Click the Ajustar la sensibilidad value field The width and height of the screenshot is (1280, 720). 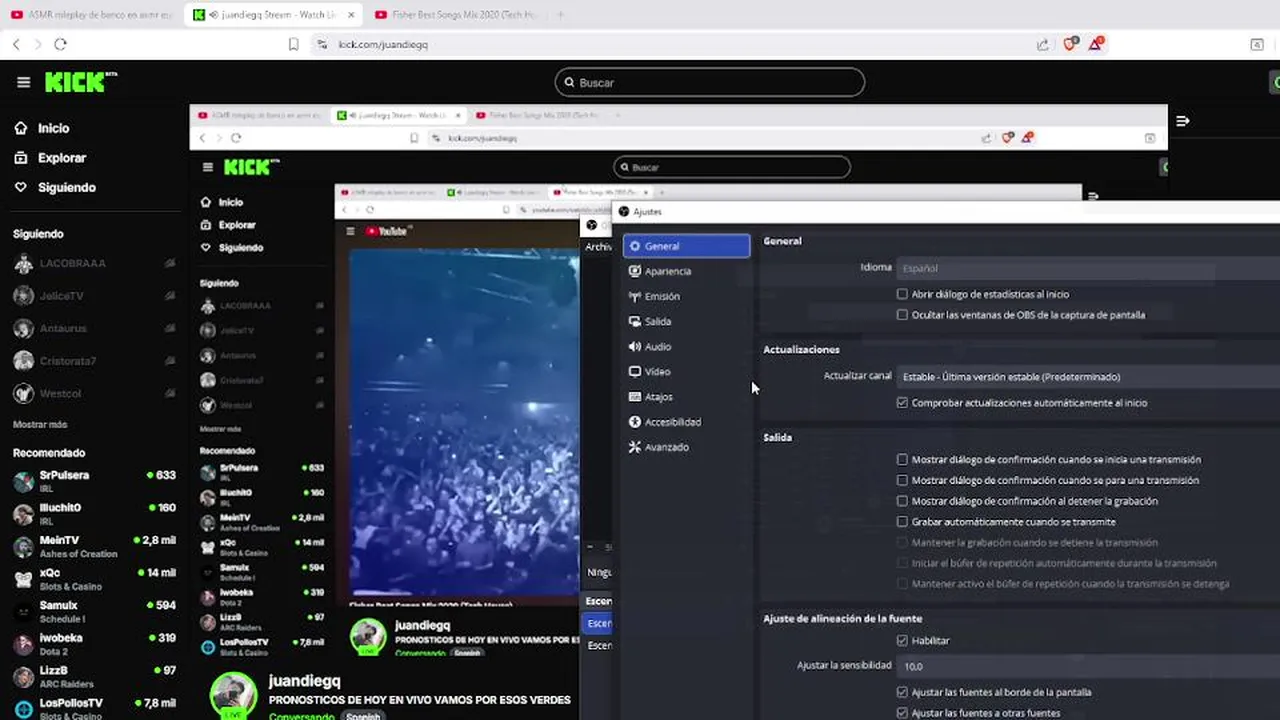coord(1088,666)
